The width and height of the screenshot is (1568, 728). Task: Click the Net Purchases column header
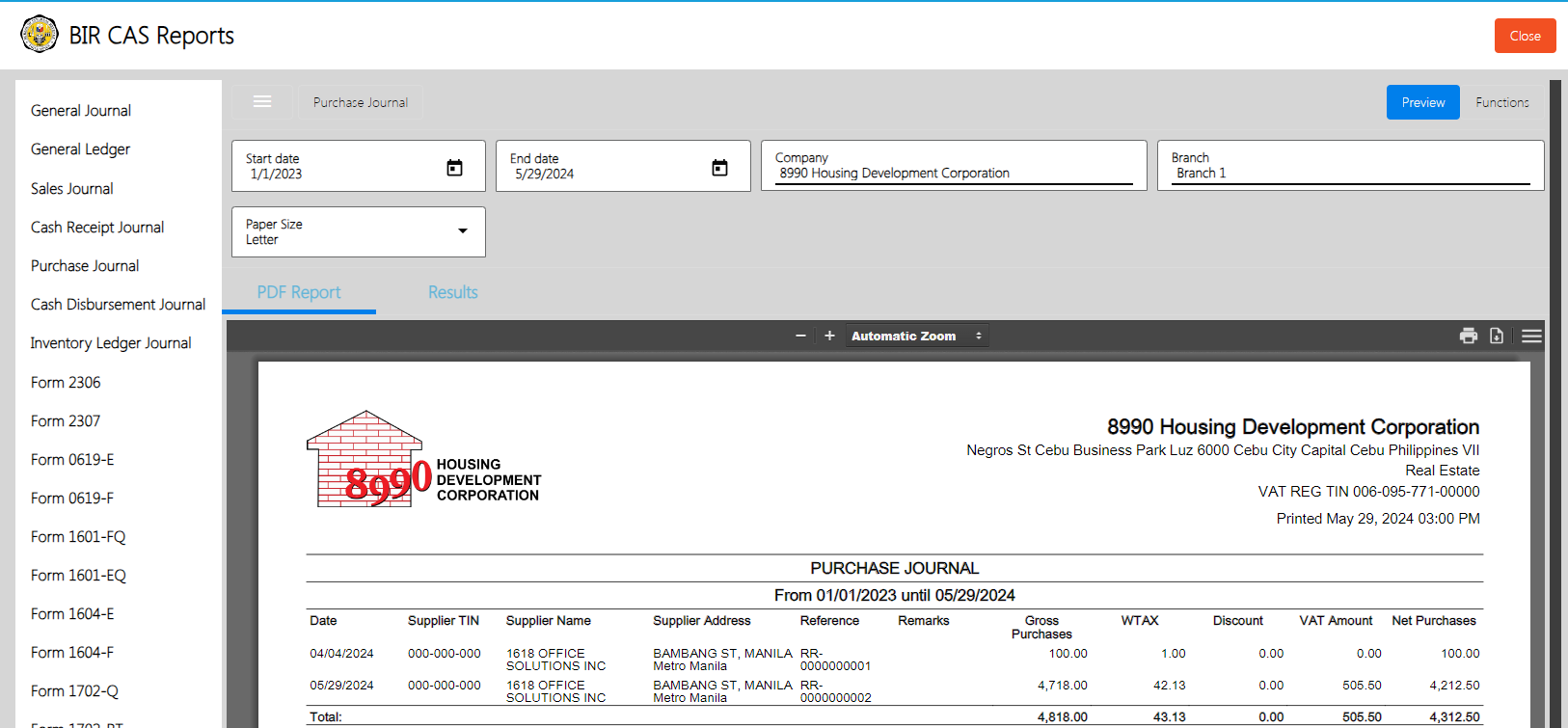click(1434, 621)
